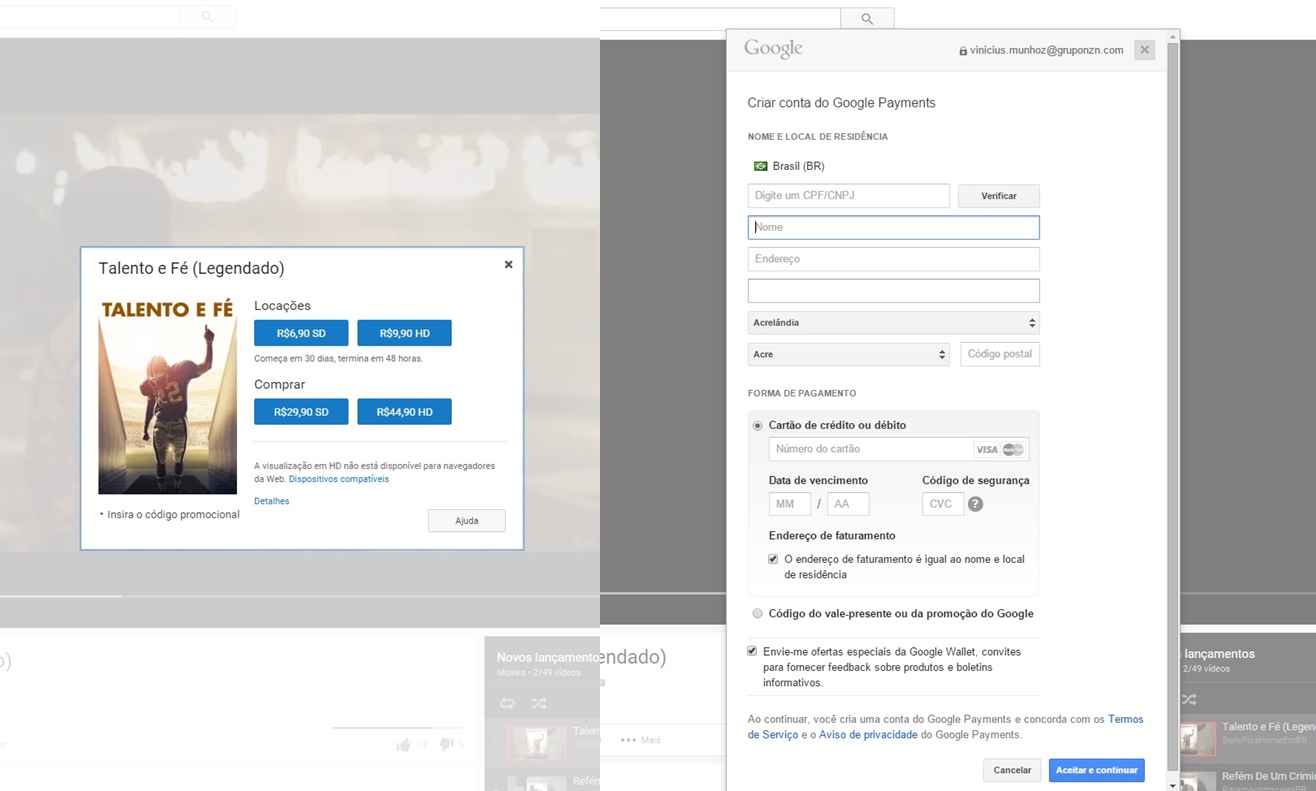Click the video progress bar in left window
Viewport: 1316px width, 791px height.
pyautogui.click(x=300, y=596)
